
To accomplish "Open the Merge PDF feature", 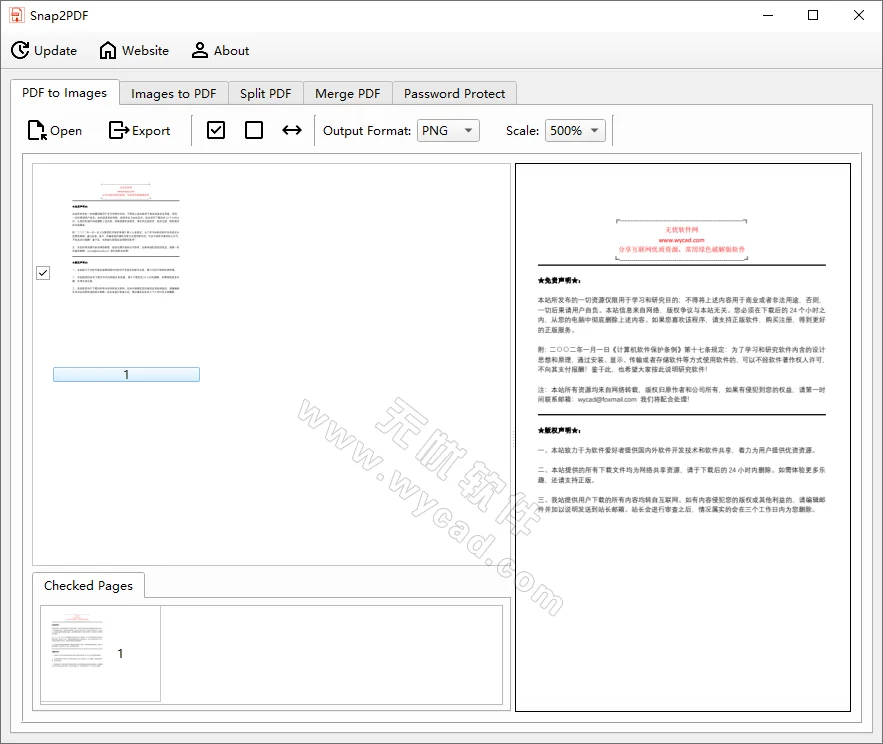I will pos(347,92).
